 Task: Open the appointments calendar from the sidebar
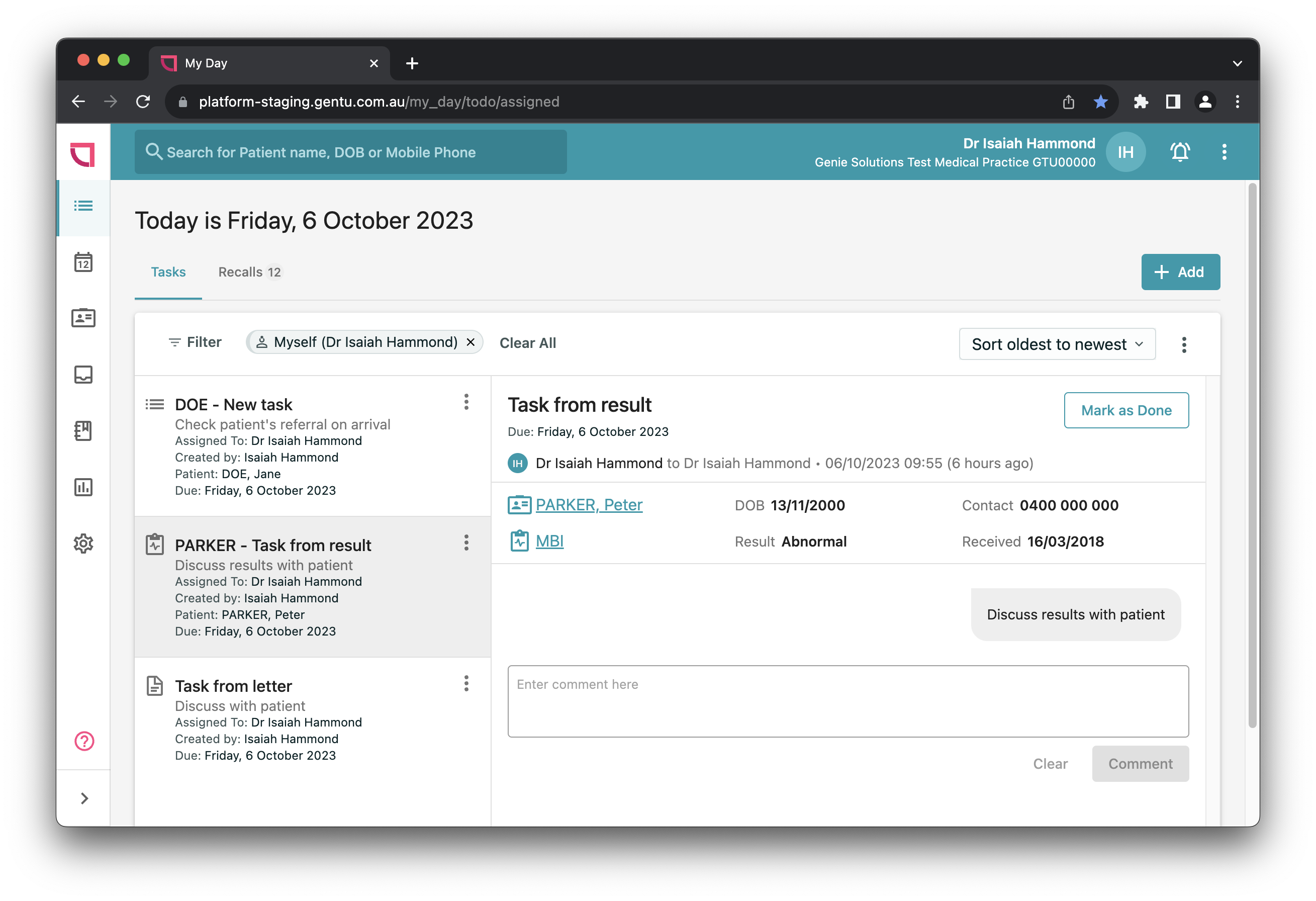click(x=83, y=261)
